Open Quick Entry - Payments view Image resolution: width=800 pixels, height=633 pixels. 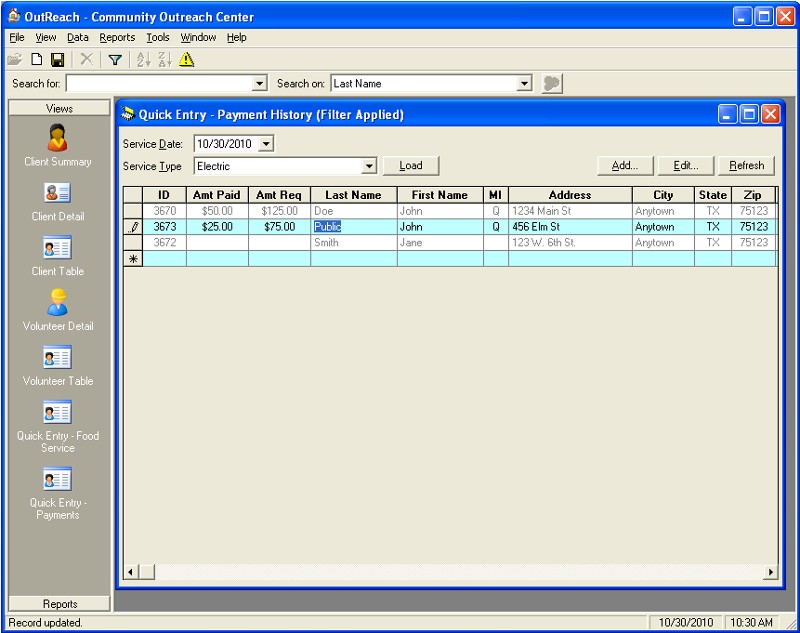click(58, 492)
